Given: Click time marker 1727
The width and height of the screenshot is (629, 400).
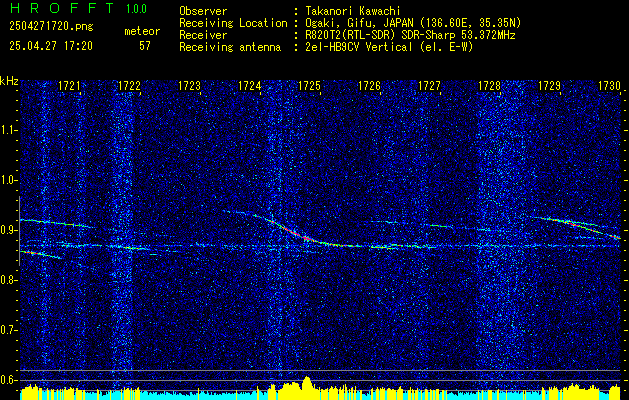Looking at the screenshot, I should (x=430, y=85).
